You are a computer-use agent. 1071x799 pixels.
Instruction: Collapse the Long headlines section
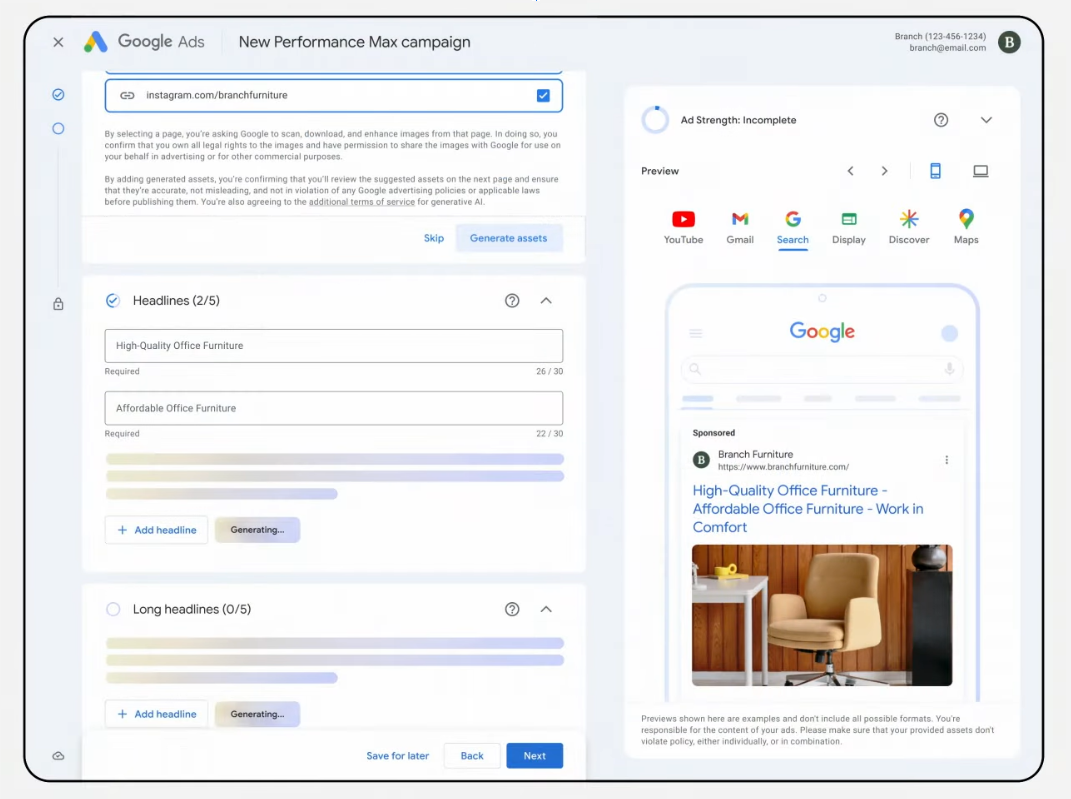point(546,609)
